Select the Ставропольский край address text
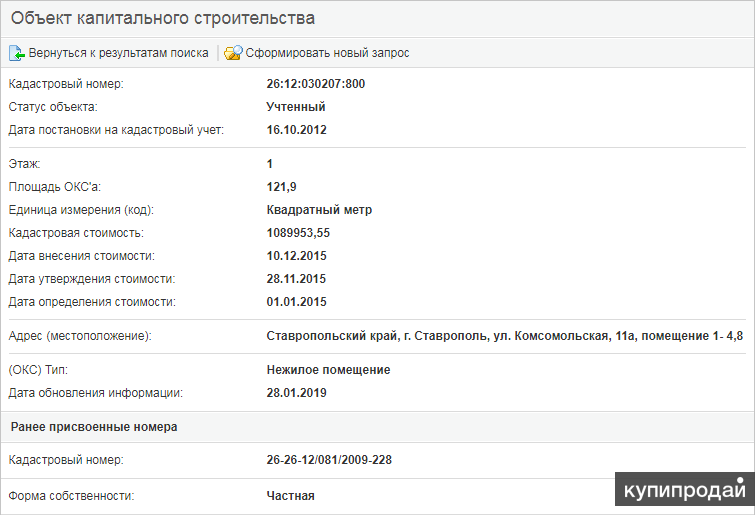The height and width of the screenshot is (515, 755). (x=504, y=336)
